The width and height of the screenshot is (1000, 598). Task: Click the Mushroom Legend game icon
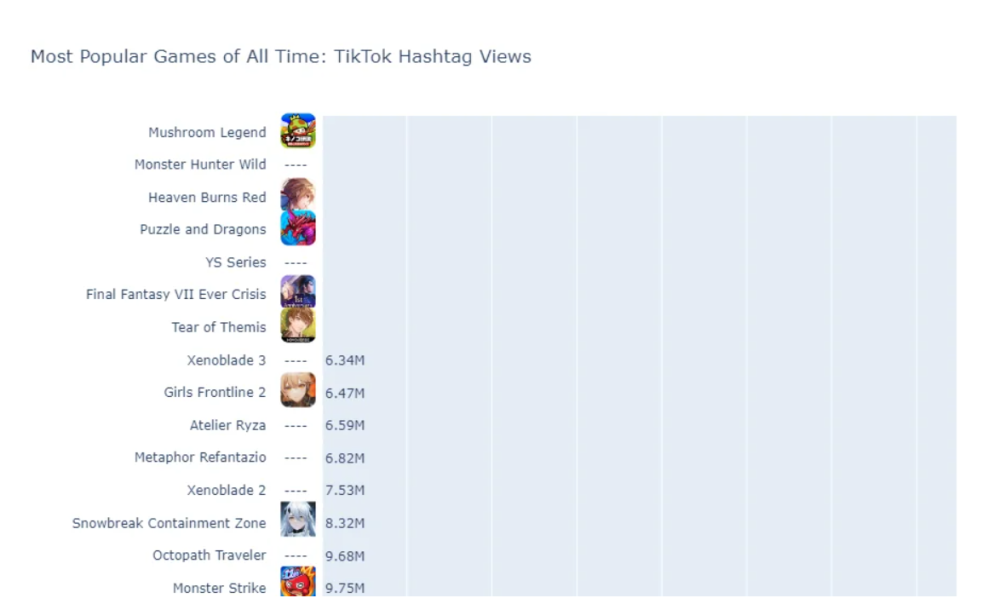[298, 131]
